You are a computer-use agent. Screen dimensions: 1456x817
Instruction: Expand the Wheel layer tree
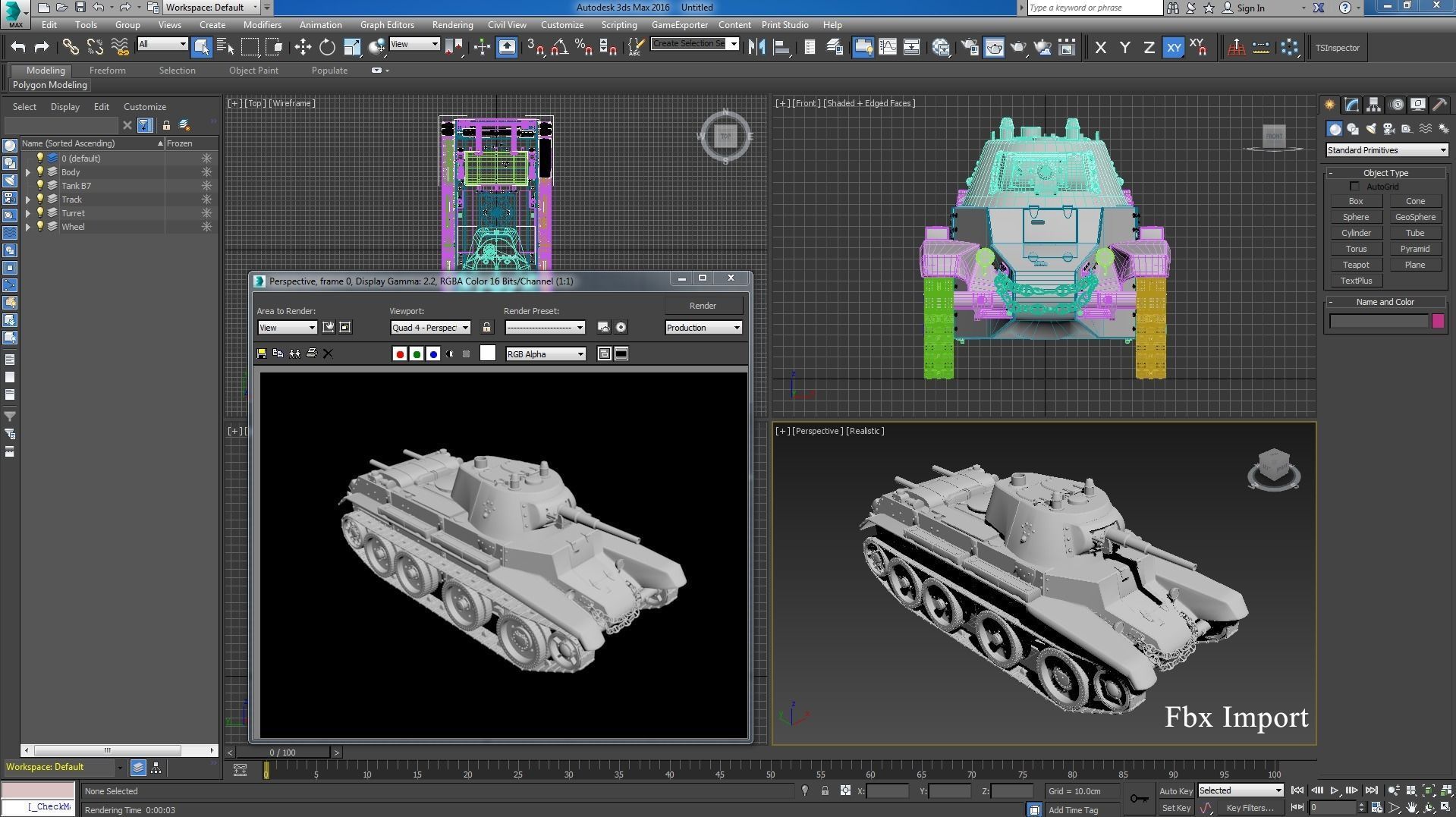click(x=28, y=227)
